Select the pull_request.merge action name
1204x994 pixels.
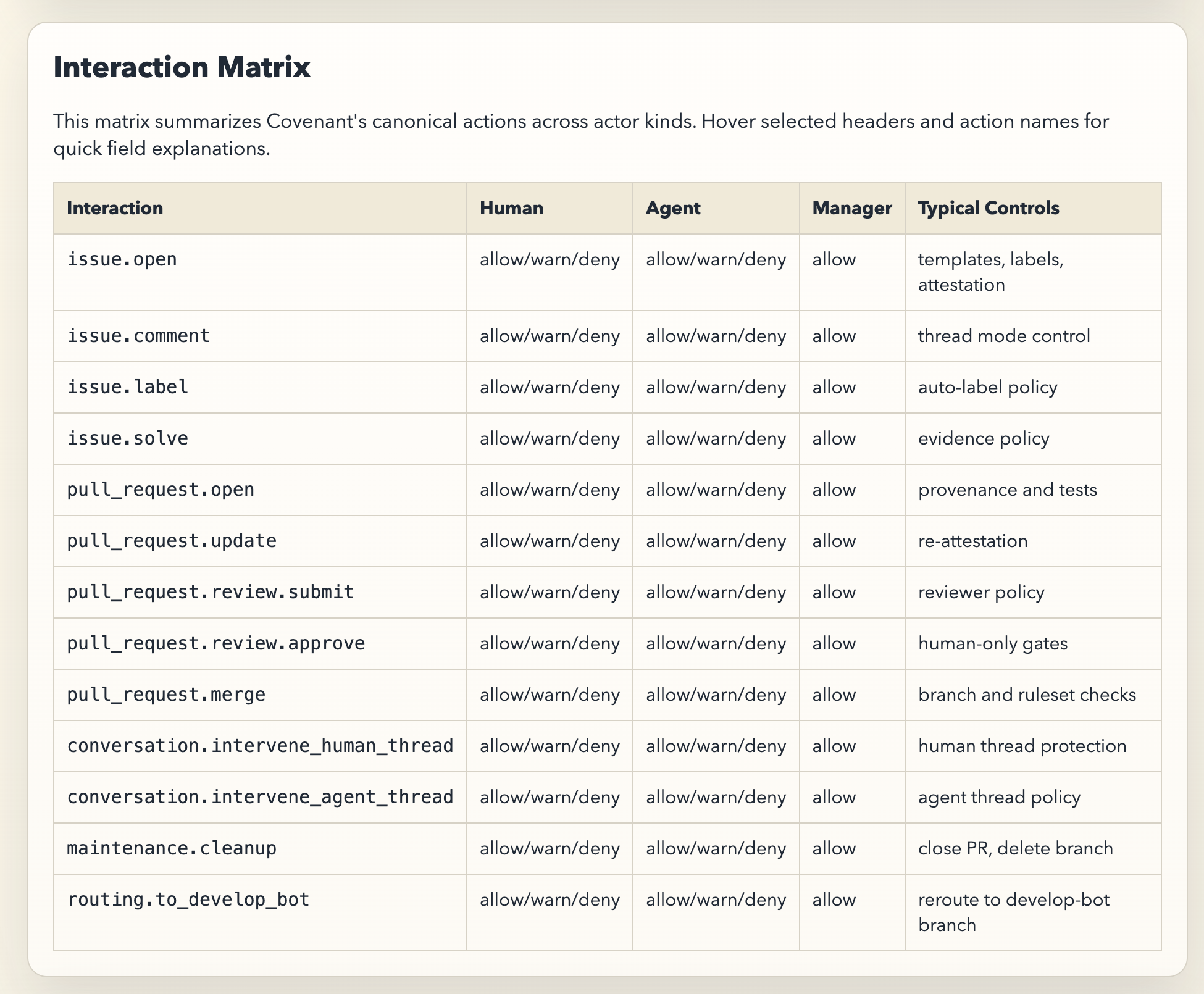tap(165, 694)
